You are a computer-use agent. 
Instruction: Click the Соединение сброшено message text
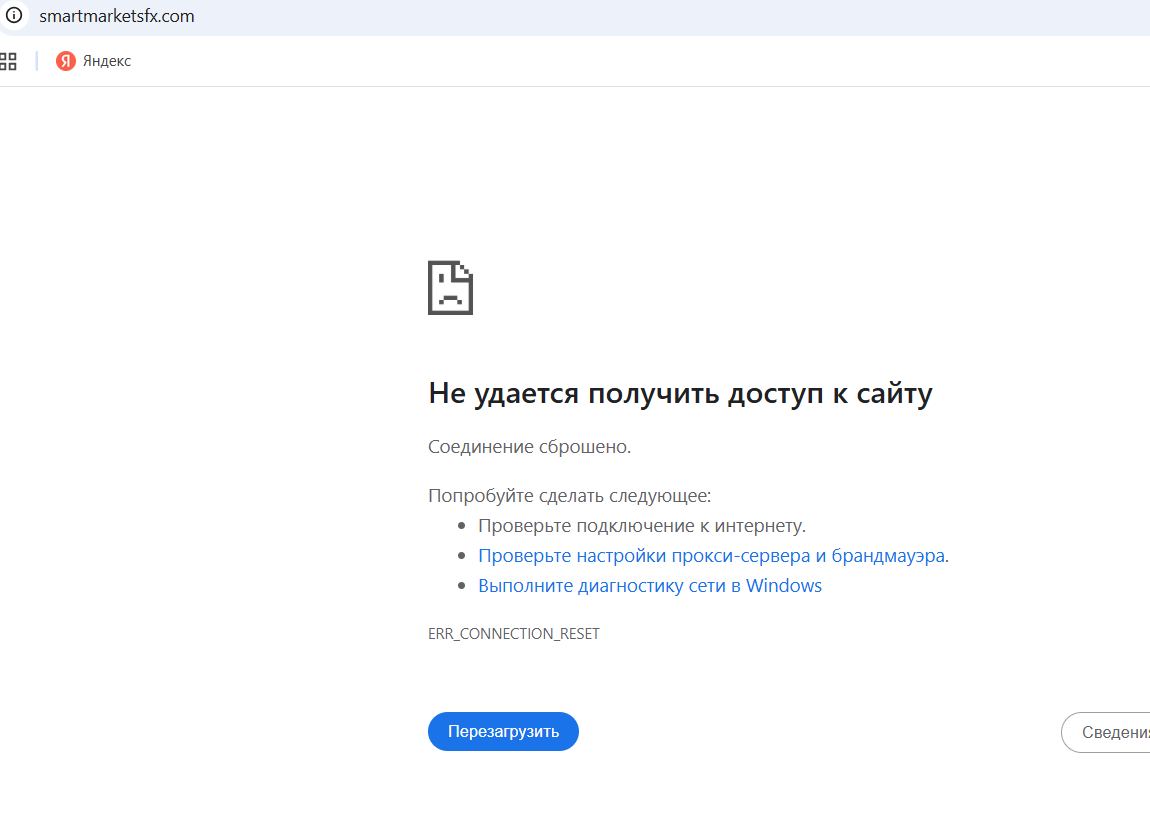pos(529,447)
